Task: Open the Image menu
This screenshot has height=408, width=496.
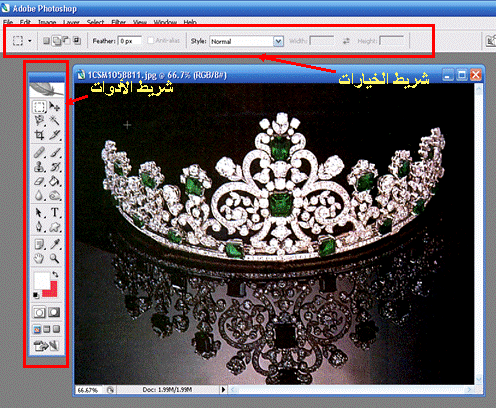Action: [47, 22]
